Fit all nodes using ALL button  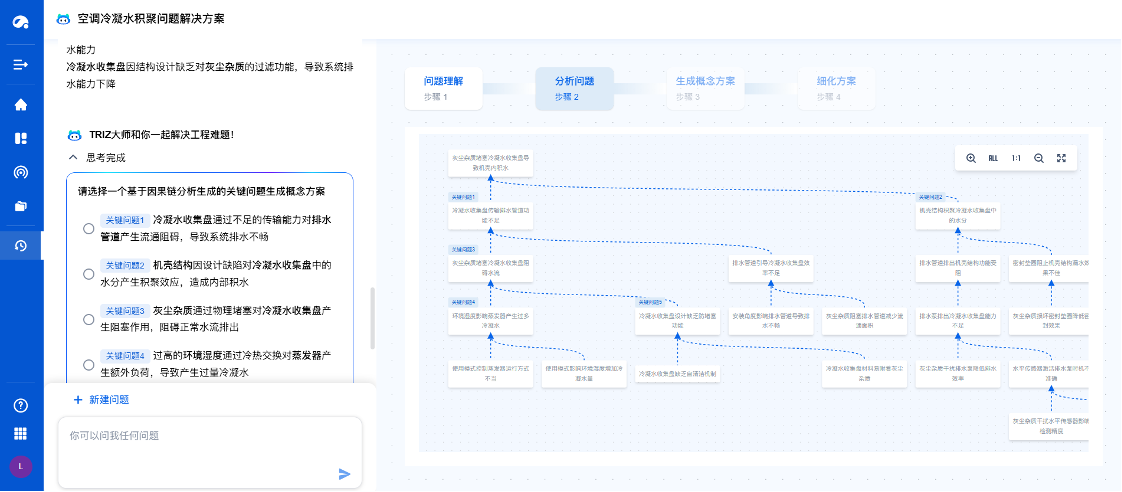click(993, 158)
